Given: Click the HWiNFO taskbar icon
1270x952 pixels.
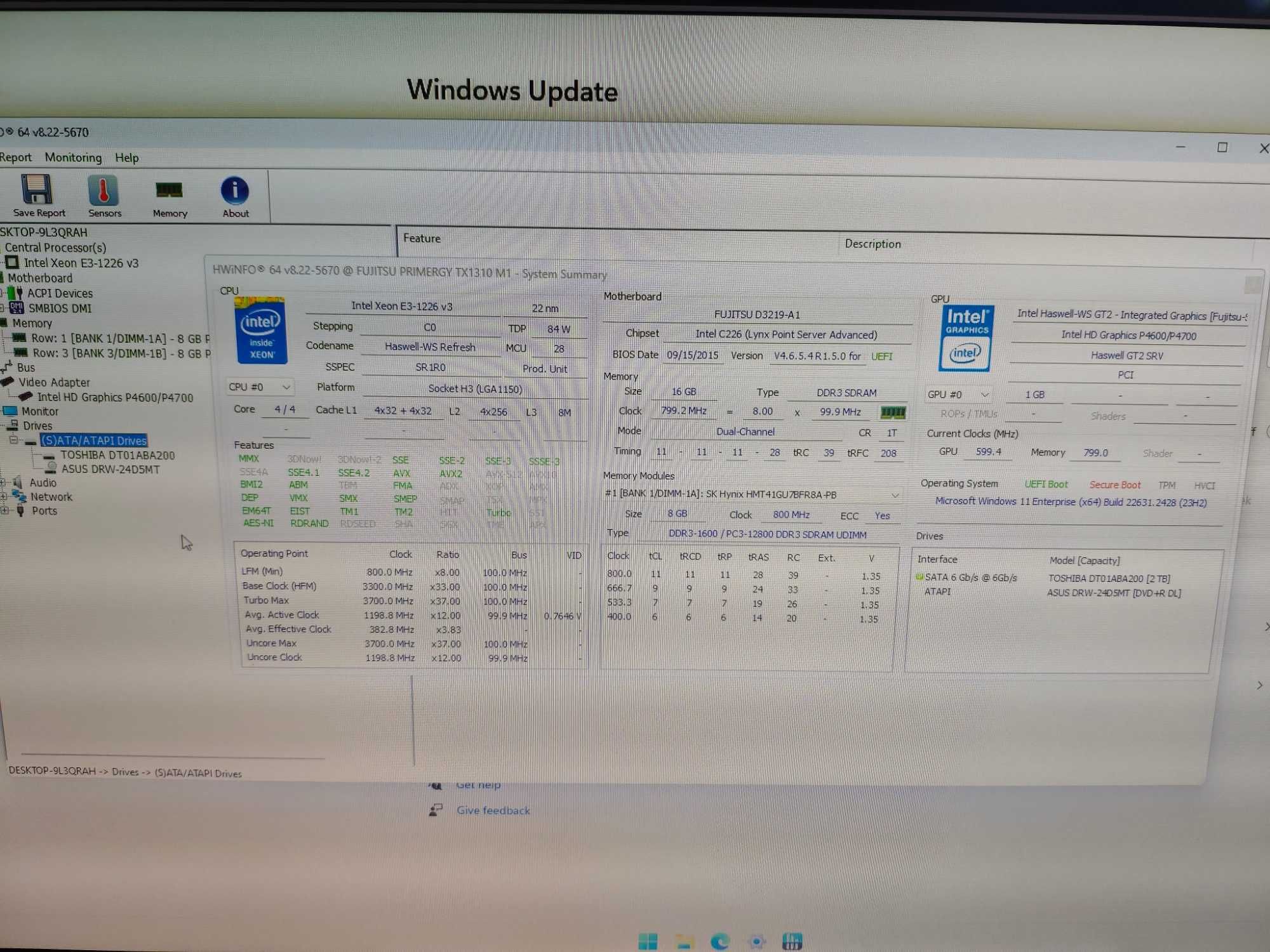Looking at the screenshot, I should [x=792, y=941].
